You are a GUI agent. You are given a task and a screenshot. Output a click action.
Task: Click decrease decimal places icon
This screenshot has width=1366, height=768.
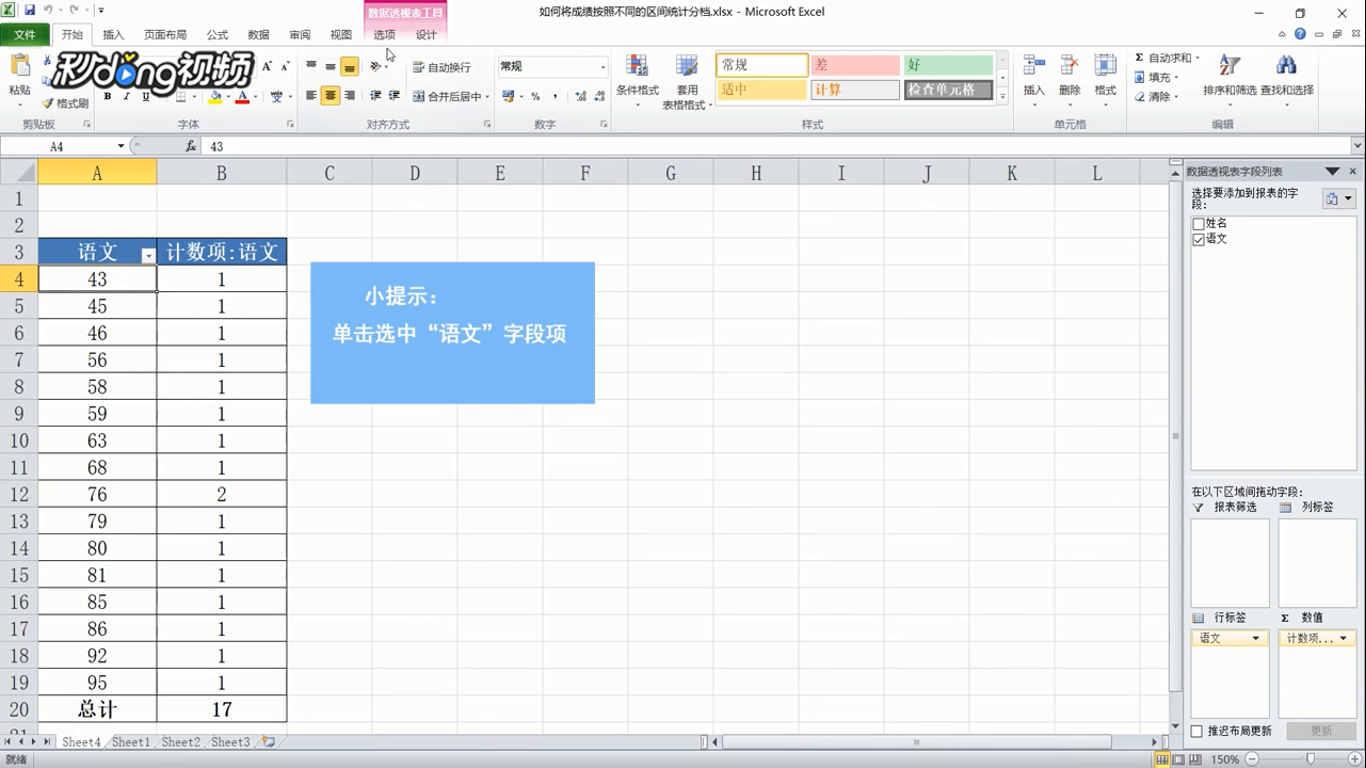pos(600,96)
